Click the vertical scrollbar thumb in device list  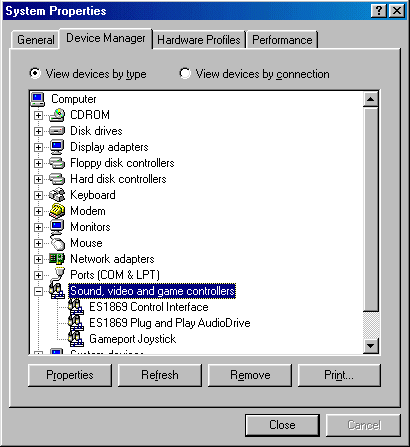[x=371, y=209]
